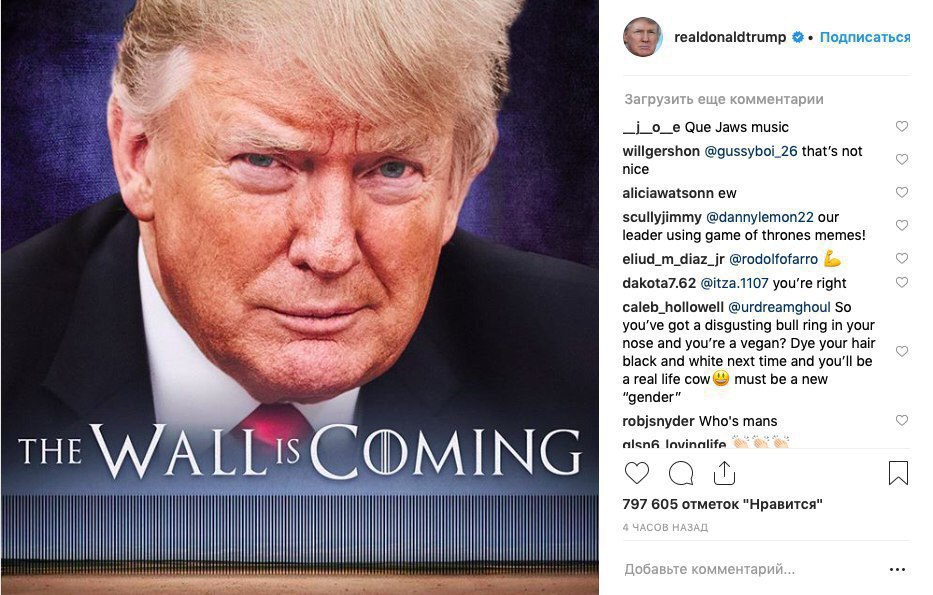
Task: Open the @dannylemon22 mention
Action: coord(759,217)
